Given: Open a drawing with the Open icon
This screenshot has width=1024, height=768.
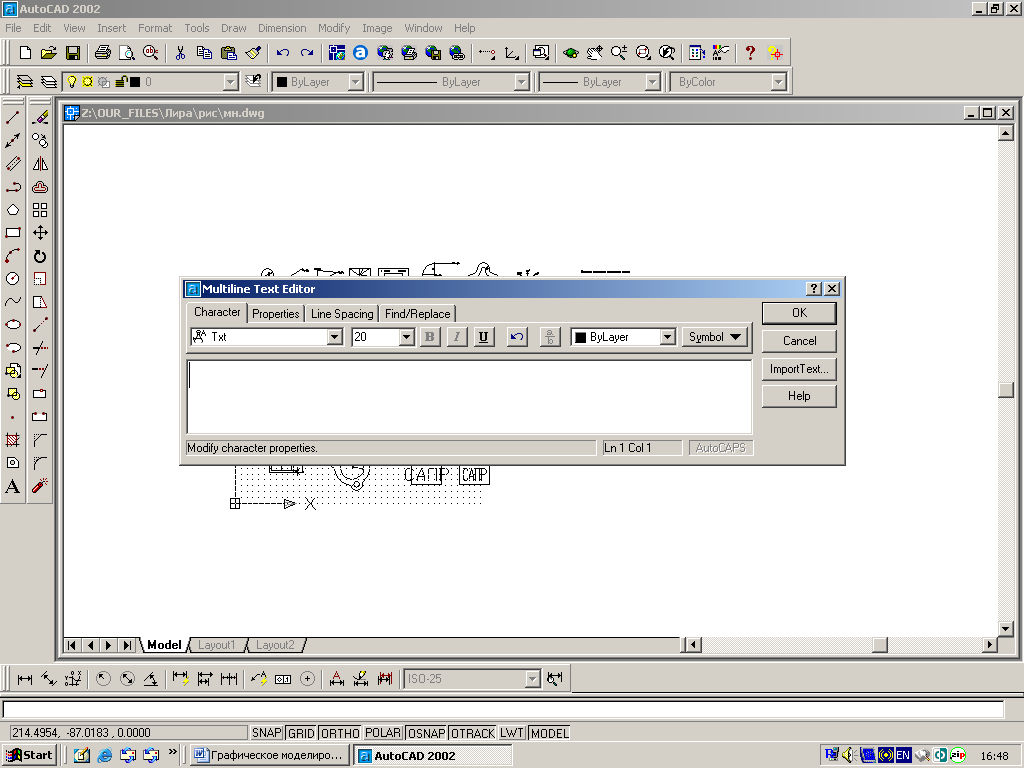Looking at the screenshot, I should tap(48, 53).
